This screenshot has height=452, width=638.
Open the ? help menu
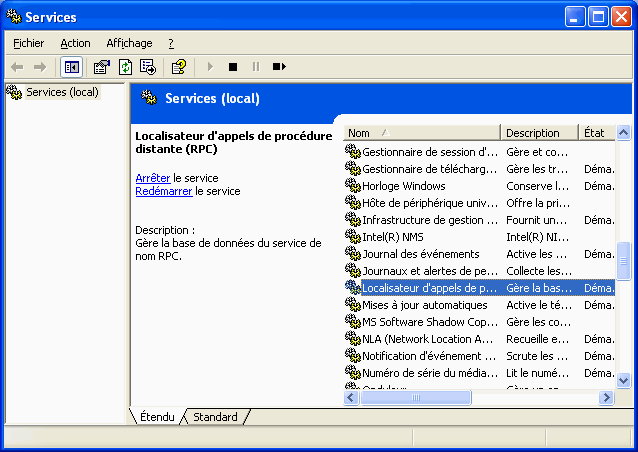click(171, 43)
